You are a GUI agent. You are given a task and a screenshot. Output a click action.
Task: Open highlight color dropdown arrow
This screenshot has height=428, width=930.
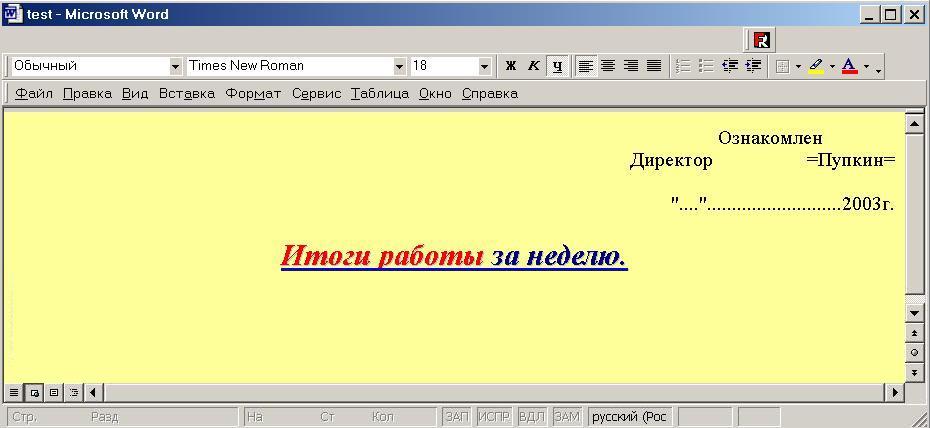click(832, 66)
